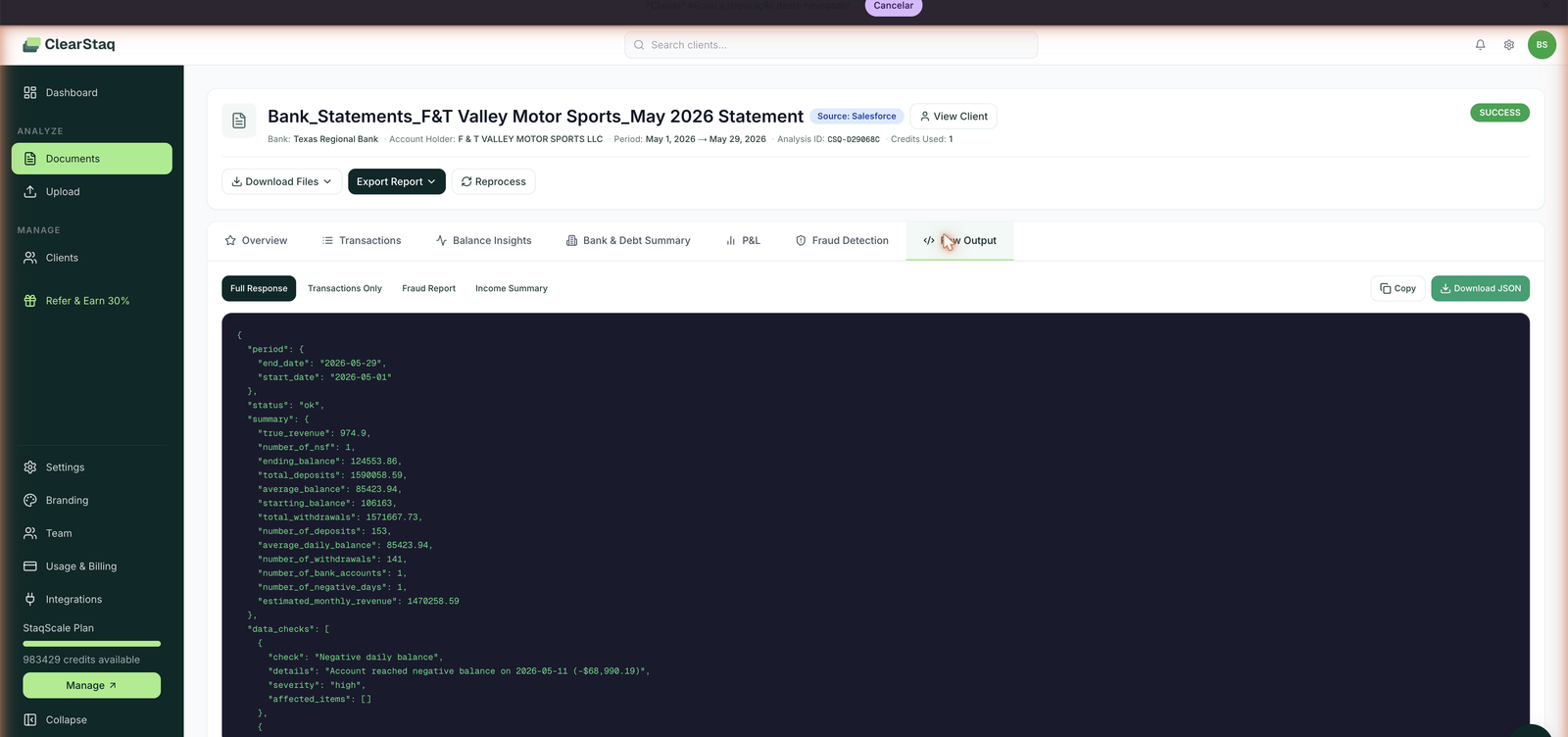Screen dimensions: 1568x737
Task: Click the "true_revenue": 974.9 line
Action: pos(314,433)
